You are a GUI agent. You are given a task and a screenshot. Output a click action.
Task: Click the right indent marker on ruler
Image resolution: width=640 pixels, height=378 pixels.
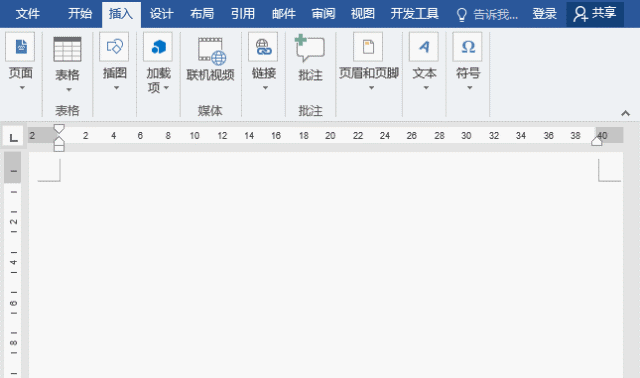597,141
